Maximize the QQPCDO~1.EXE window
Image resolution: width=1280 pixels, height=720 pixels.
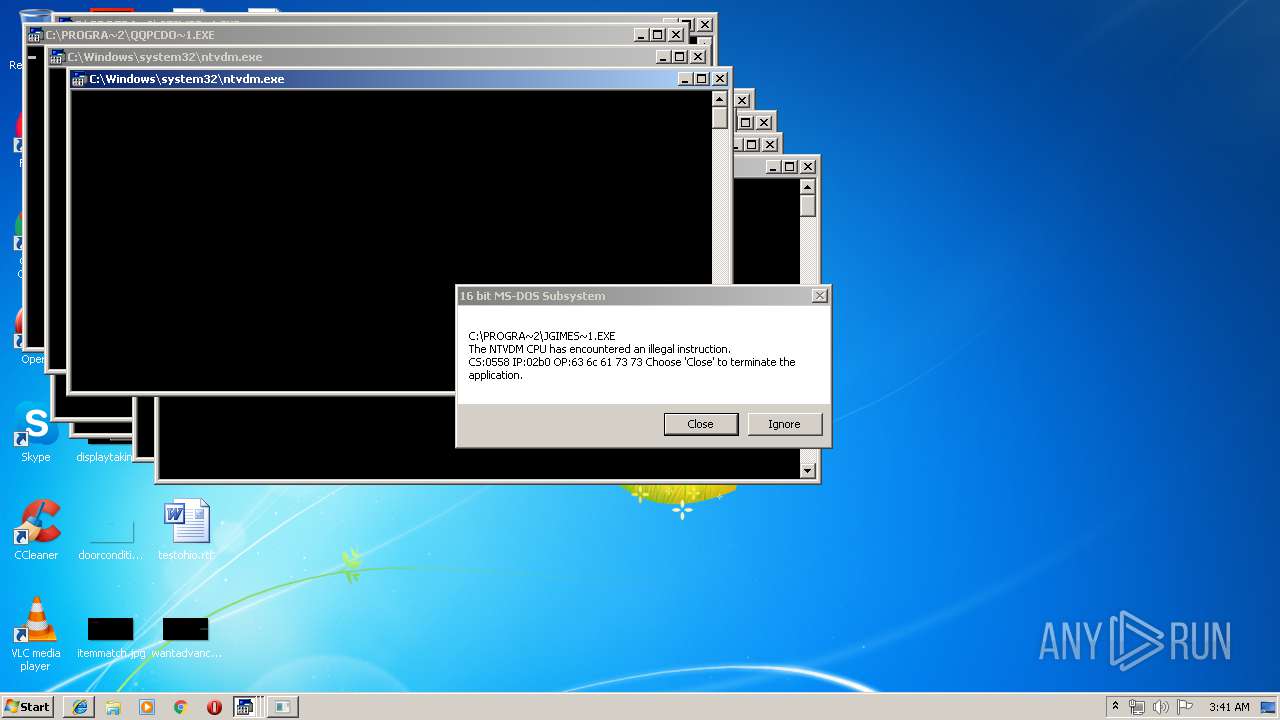657,35
